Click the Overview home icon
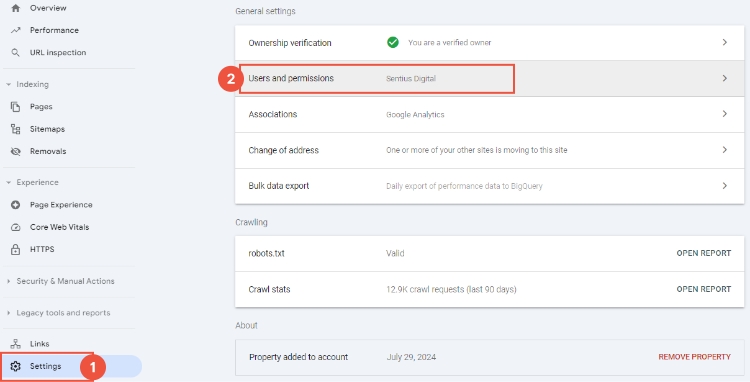 click(x=16, y=8)
